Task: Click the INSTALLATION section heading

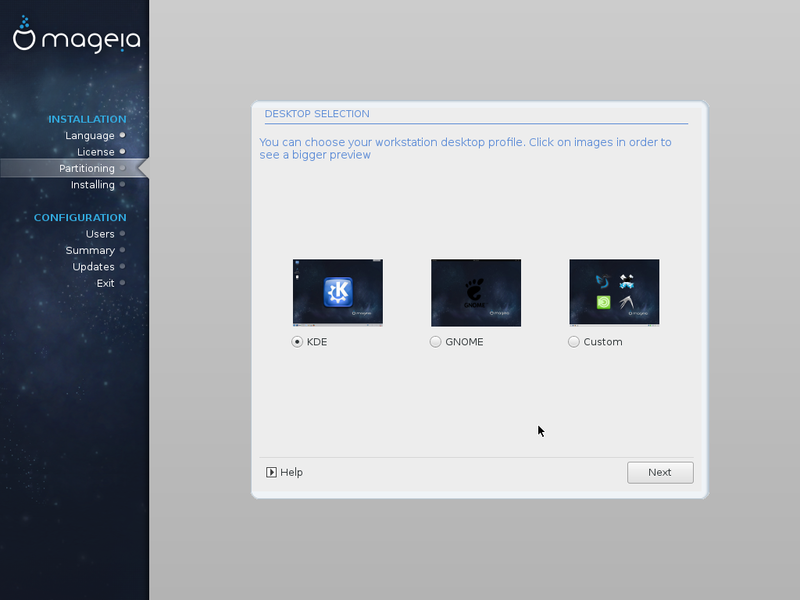Action: pyautogui.click(x=87, y=119)
